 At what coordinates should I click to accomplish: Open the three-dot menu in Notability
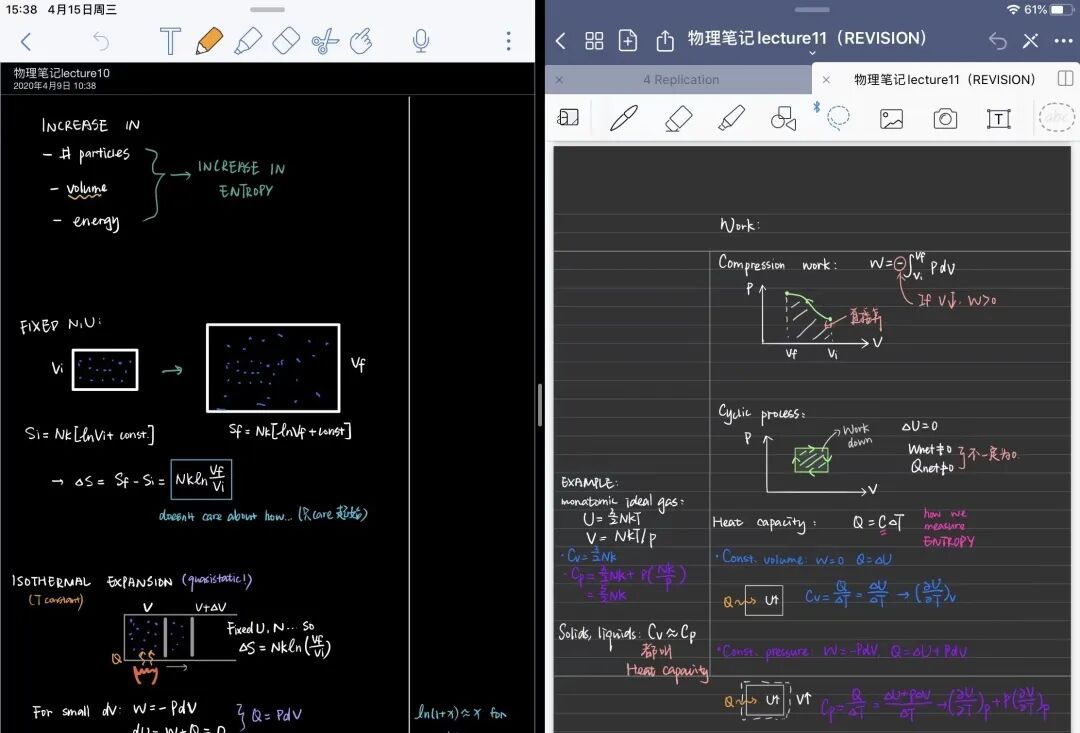tap(508, 41)
